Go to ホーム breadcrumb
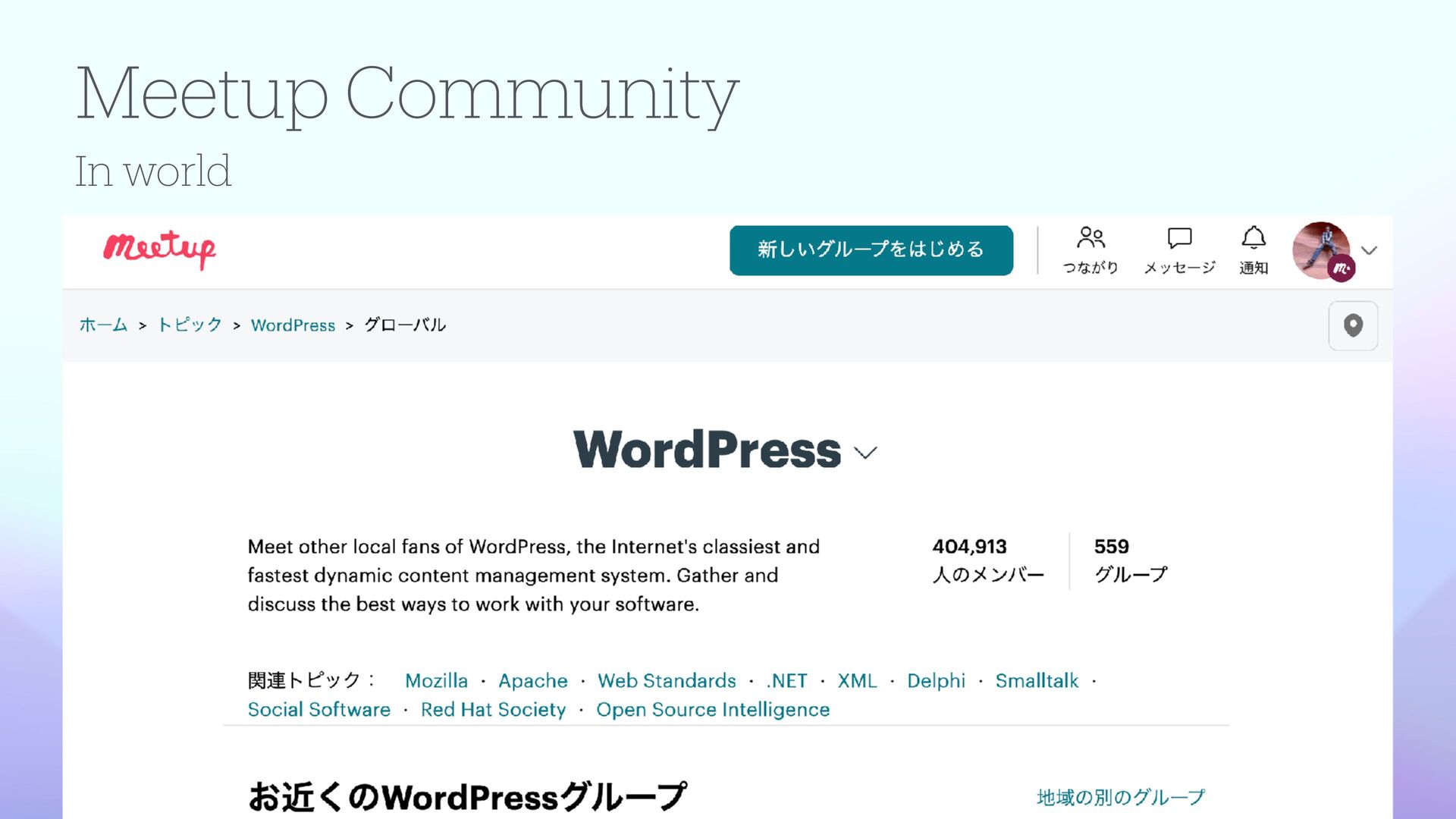 pyautogui.click(x=104, y=325)
